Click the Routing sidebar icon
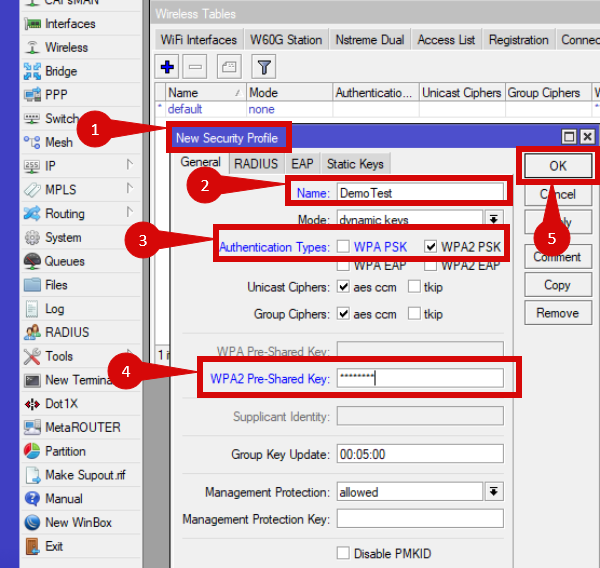This screenshot has width=600, height=568. point(33,214)
